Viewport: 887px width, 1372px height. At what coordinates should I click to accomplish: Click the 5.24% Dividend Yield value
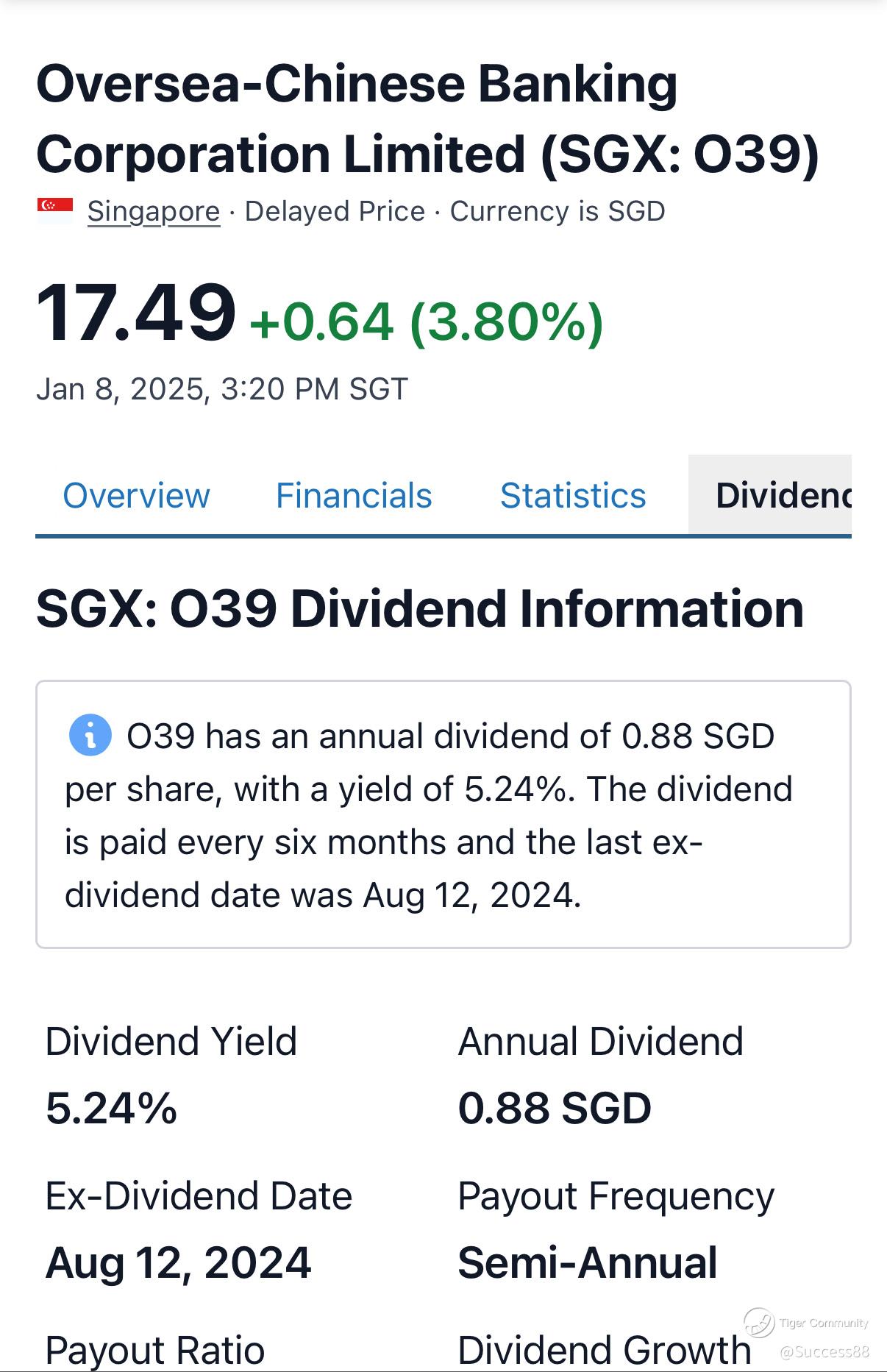(111, 1107)
